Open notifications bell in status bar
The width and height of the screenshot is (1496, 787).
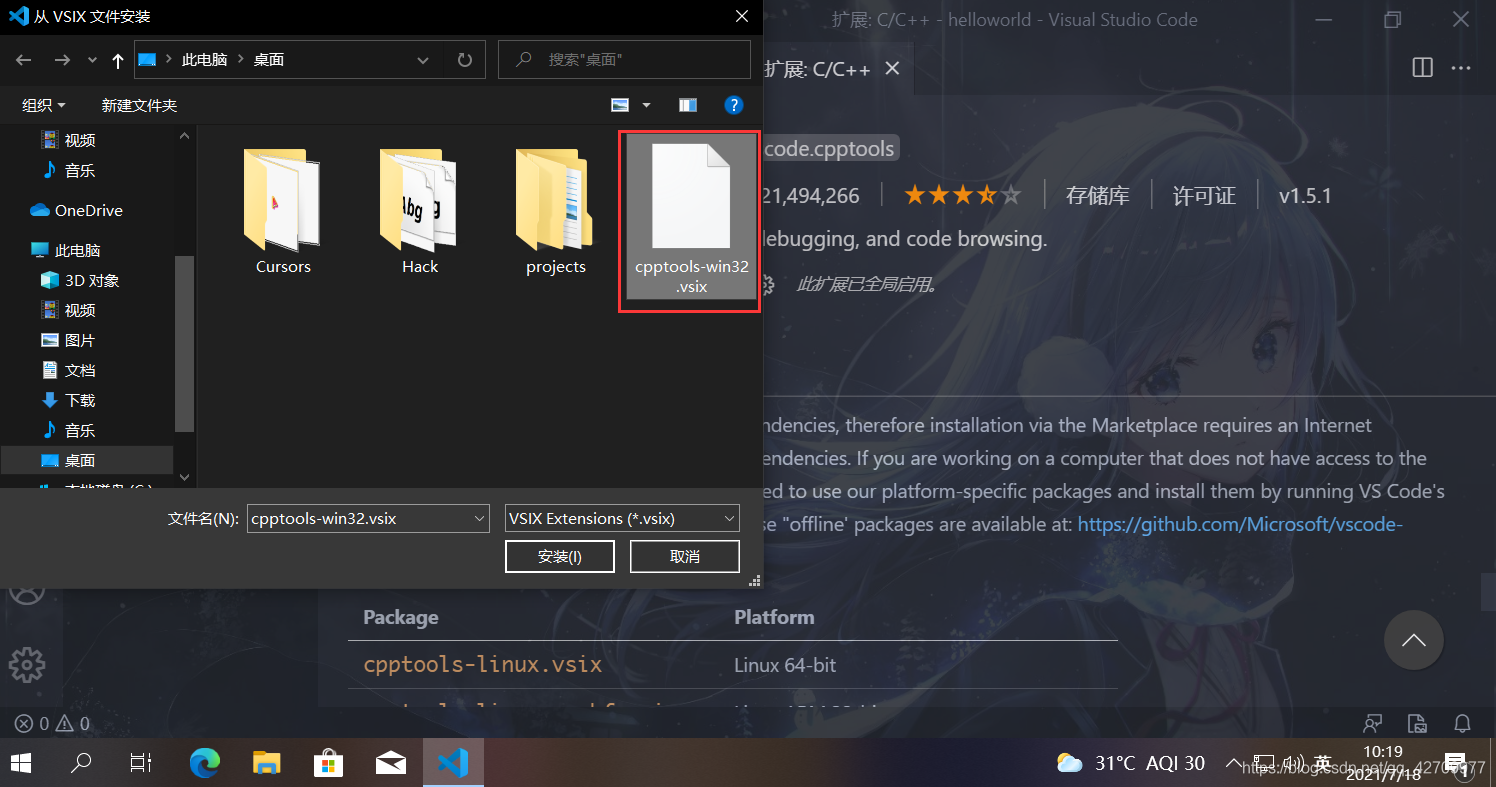click(x=1461, y=723)
